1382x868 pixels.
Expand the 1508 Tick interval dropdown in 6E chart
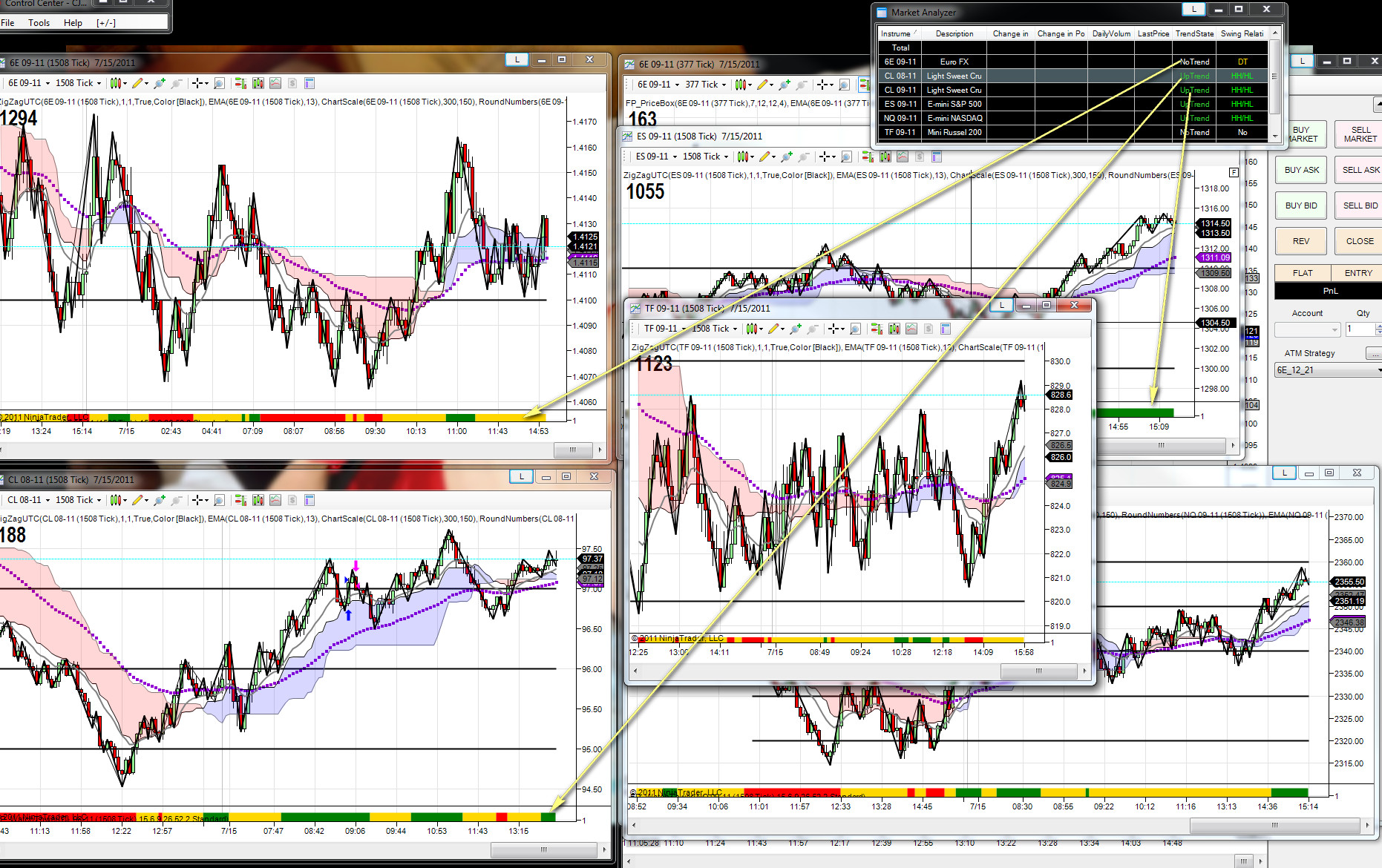[78, 83]
